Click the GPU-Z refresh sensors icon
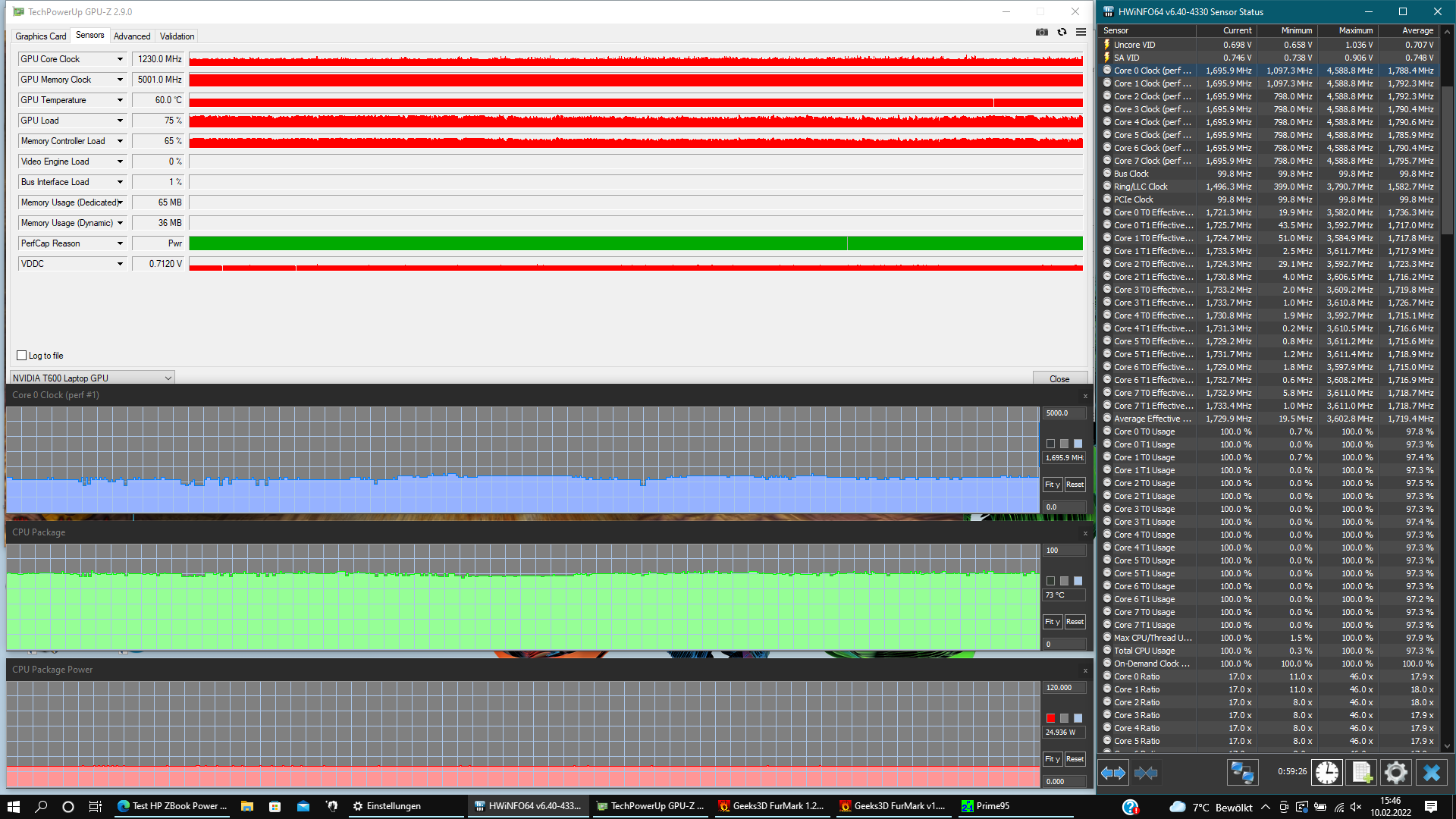The height and width of the screenshot is (819, 1456). click(x=1062, y=32)
